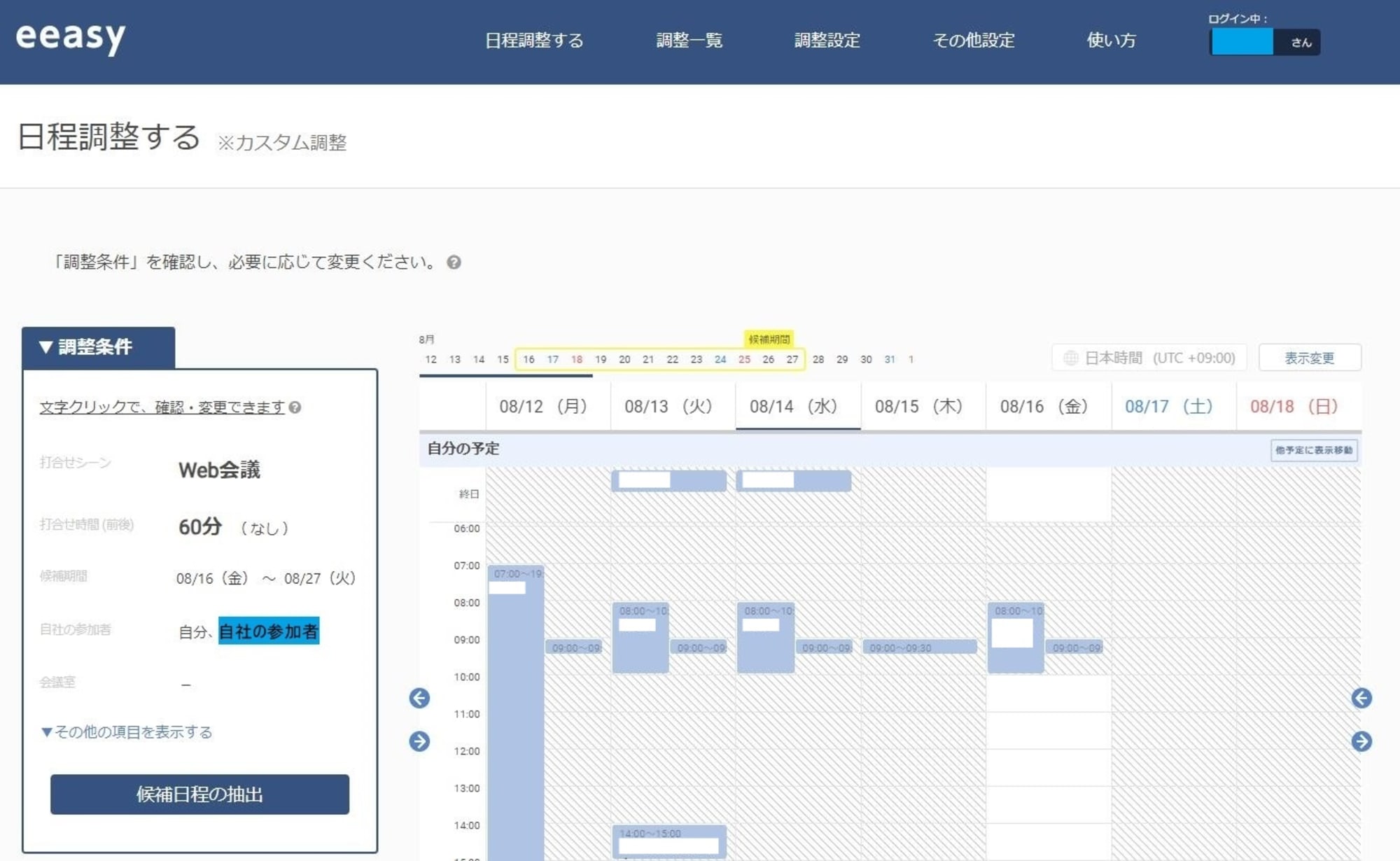The width and height of the screenshot is (1400, 861).
Task: Click date 12 in mini calendar strip
Action: point(430,359)
